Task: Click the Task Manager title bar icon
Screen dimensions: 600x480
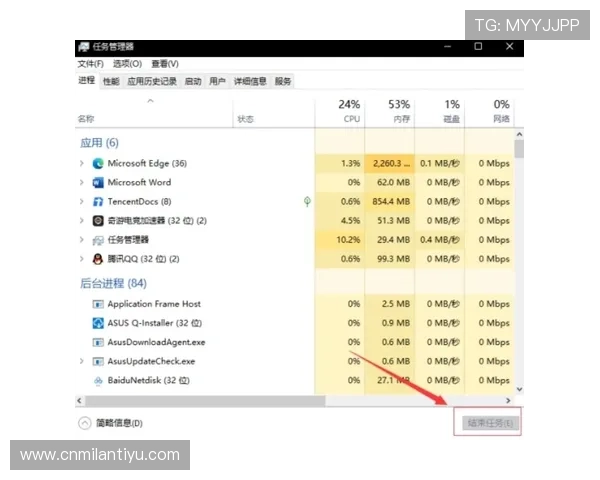Action: click(84, 47)
